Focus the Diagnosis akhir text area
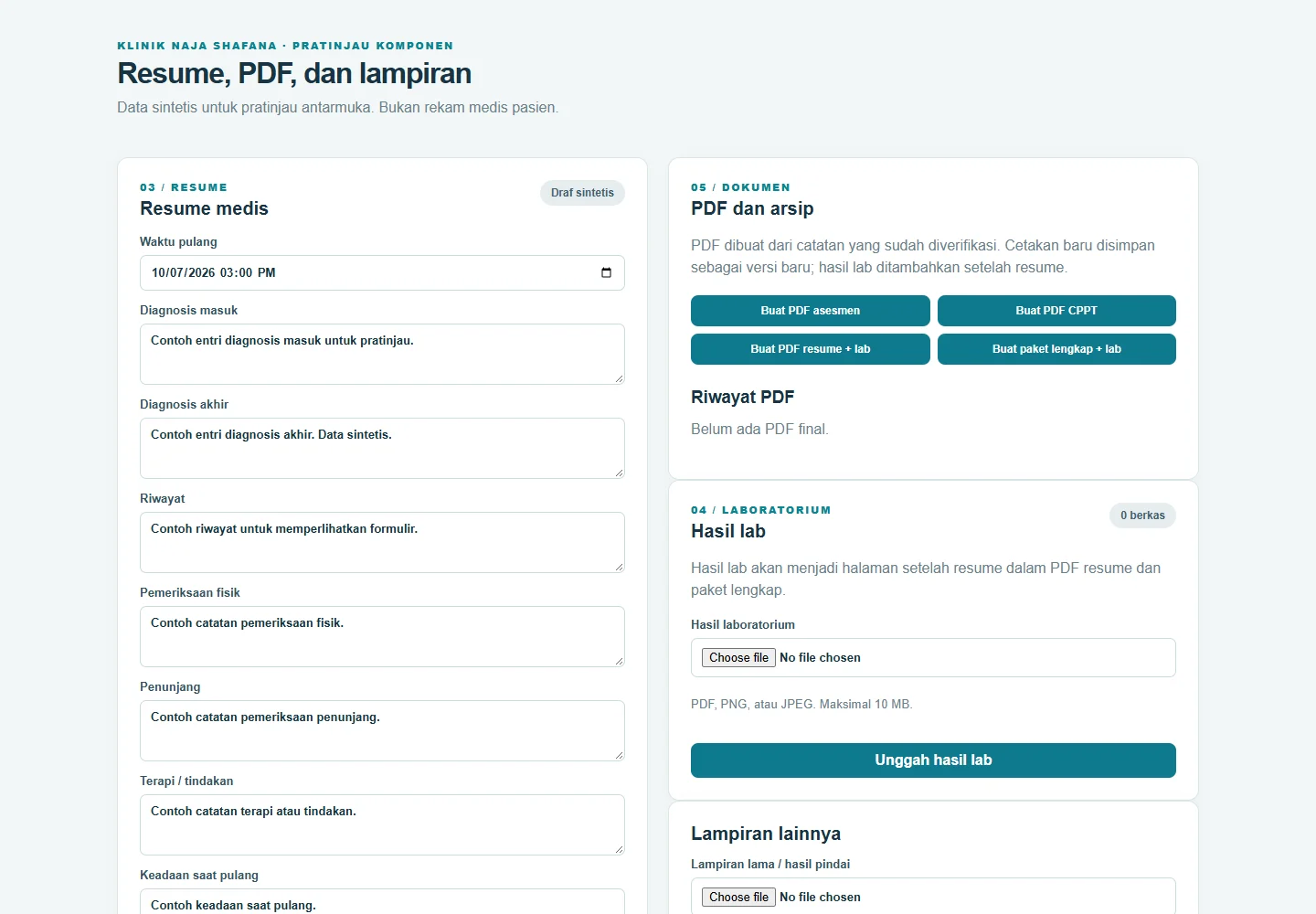The height and width of the screenshot is (914, 1316). click(x=382, y=448)
